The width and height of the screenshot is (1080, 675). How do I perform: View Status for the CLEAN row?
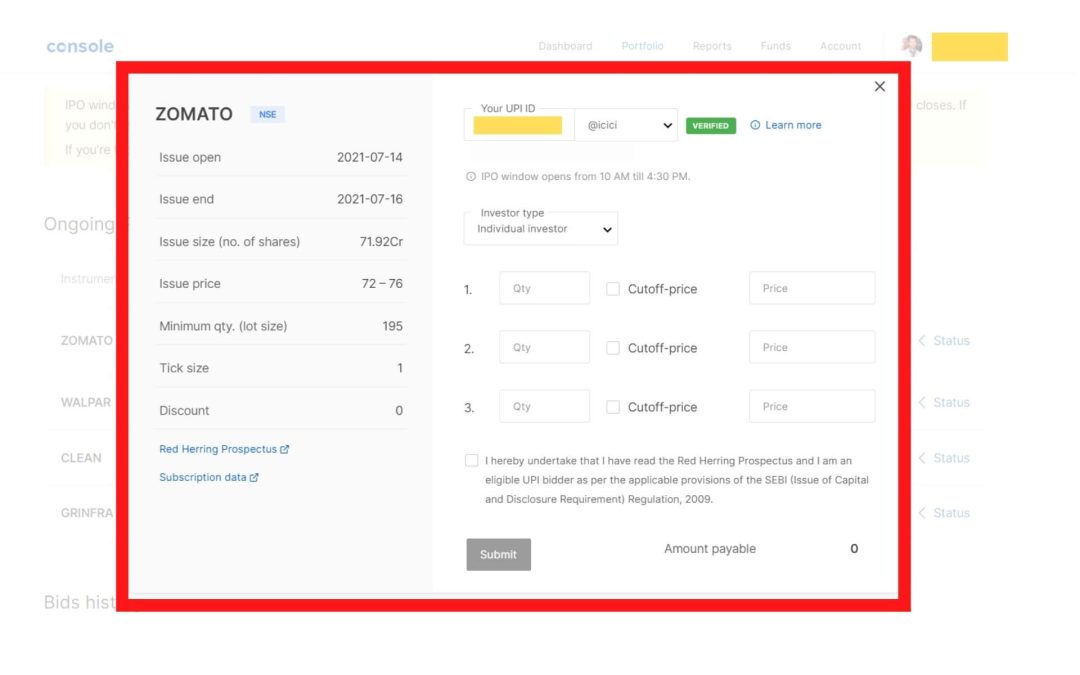click(x=944, y=458)
